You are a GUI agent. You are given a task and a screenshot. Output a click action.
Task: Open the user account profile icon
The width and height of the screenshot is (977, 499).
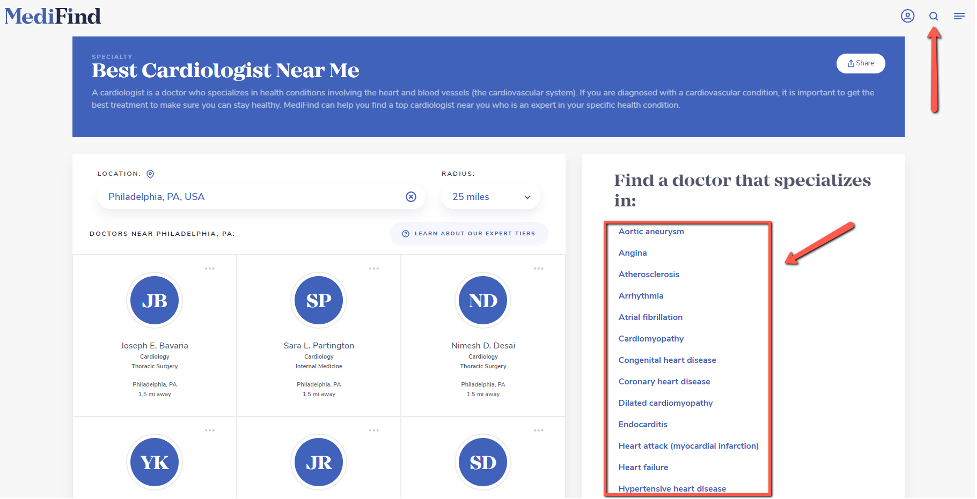coord(907,16)
